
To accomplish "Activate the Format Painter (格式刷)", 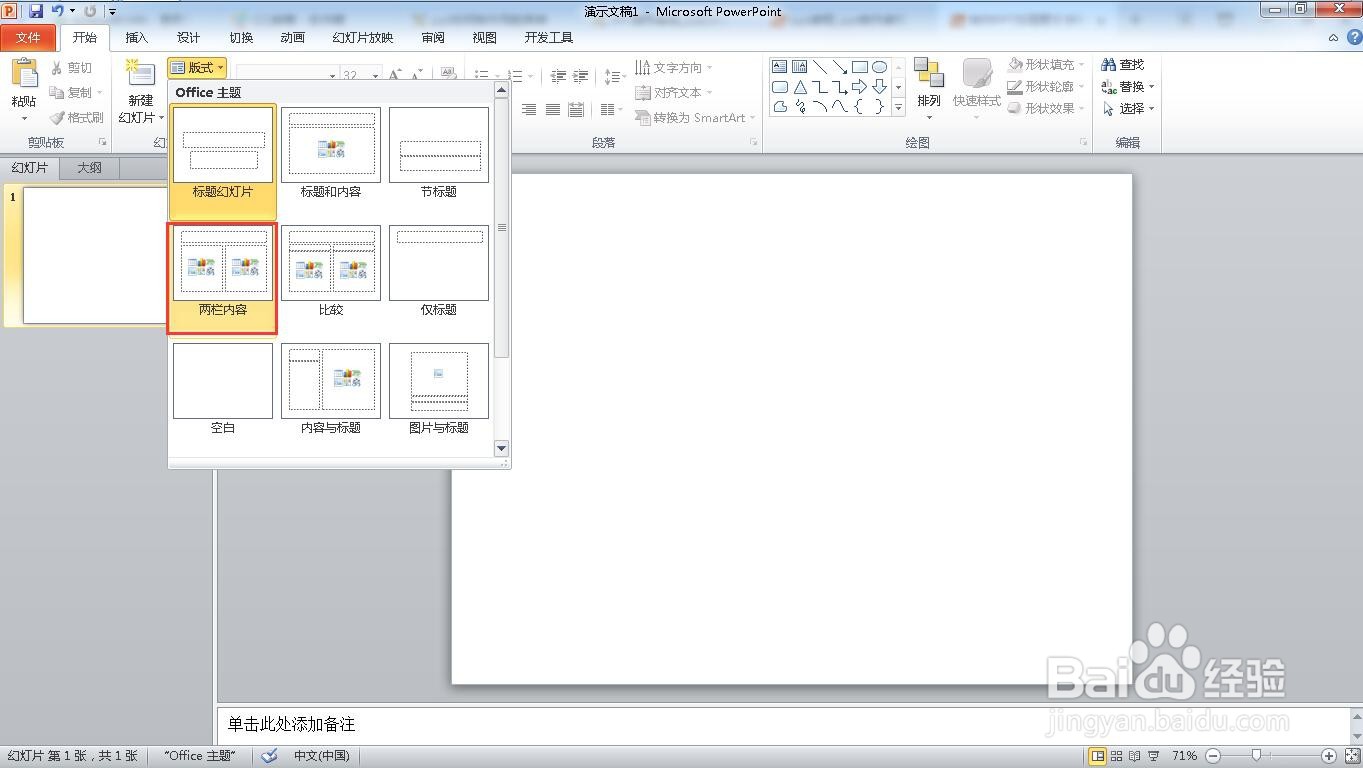I will tap(77, 117).
